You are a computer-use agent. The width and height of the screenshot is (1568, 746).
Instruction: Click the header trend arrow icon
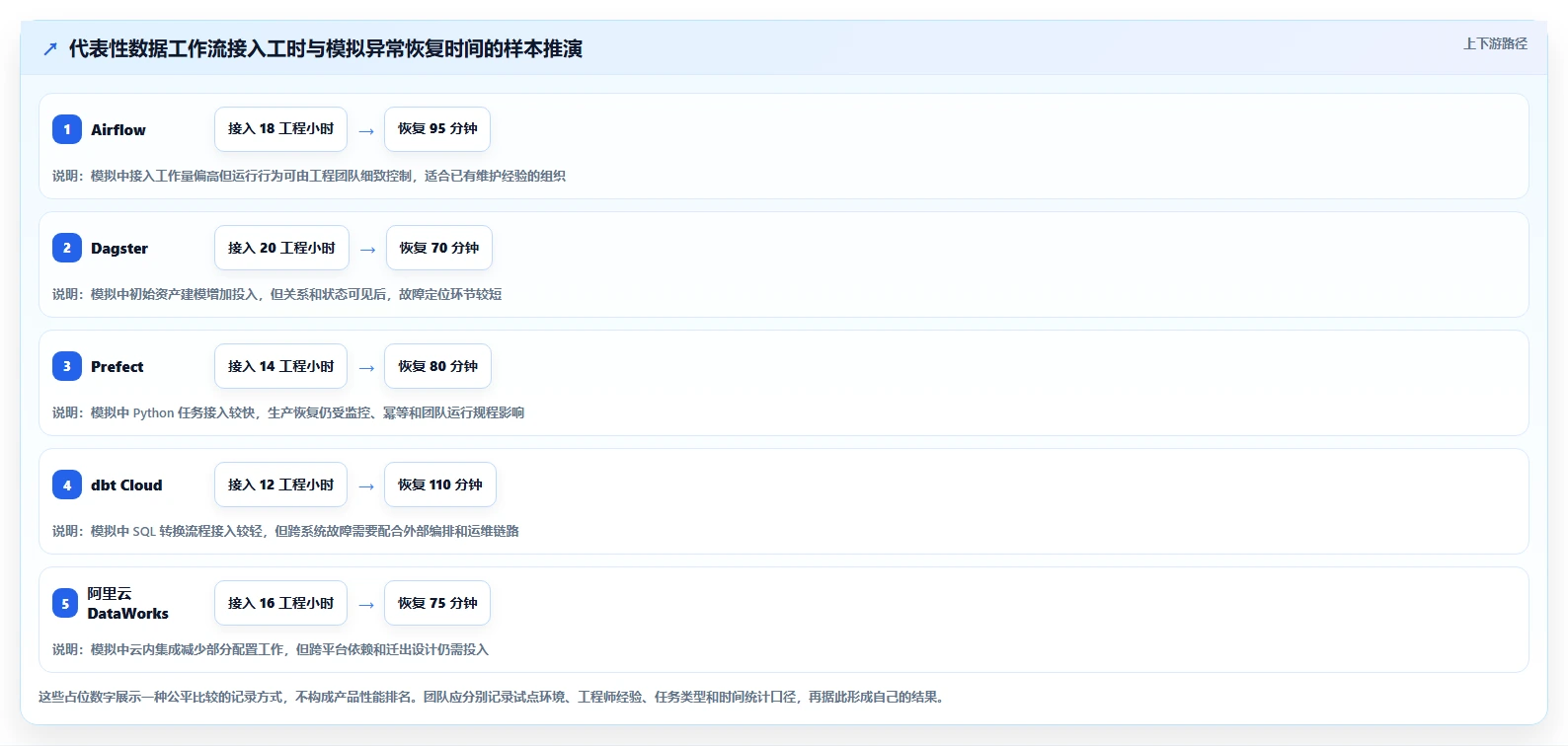[x=49, y=48]
